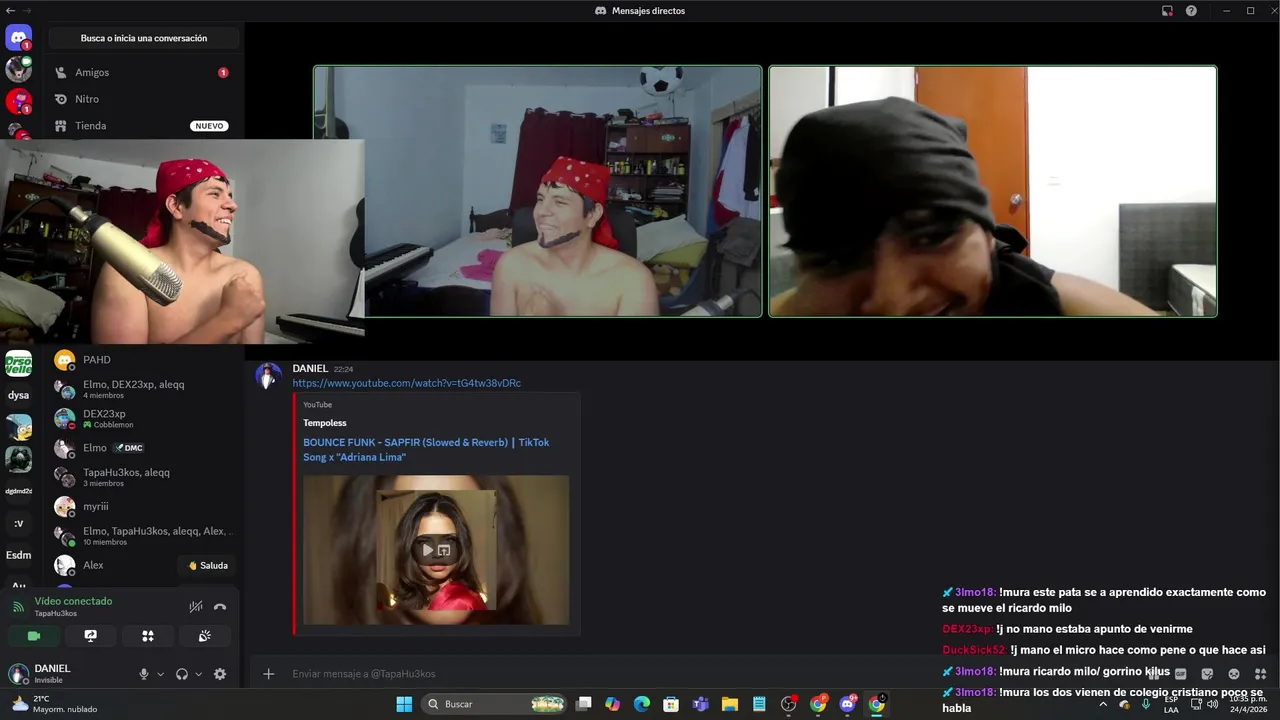Toggle the camera on/off button
Viewport: 1280px width, 720px height.
click(33, 636)
